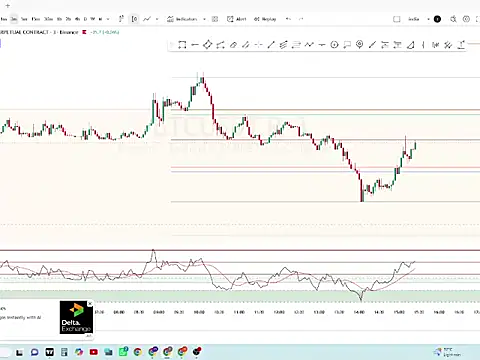Switch chart to the 3m timeframe

point(14,19)
